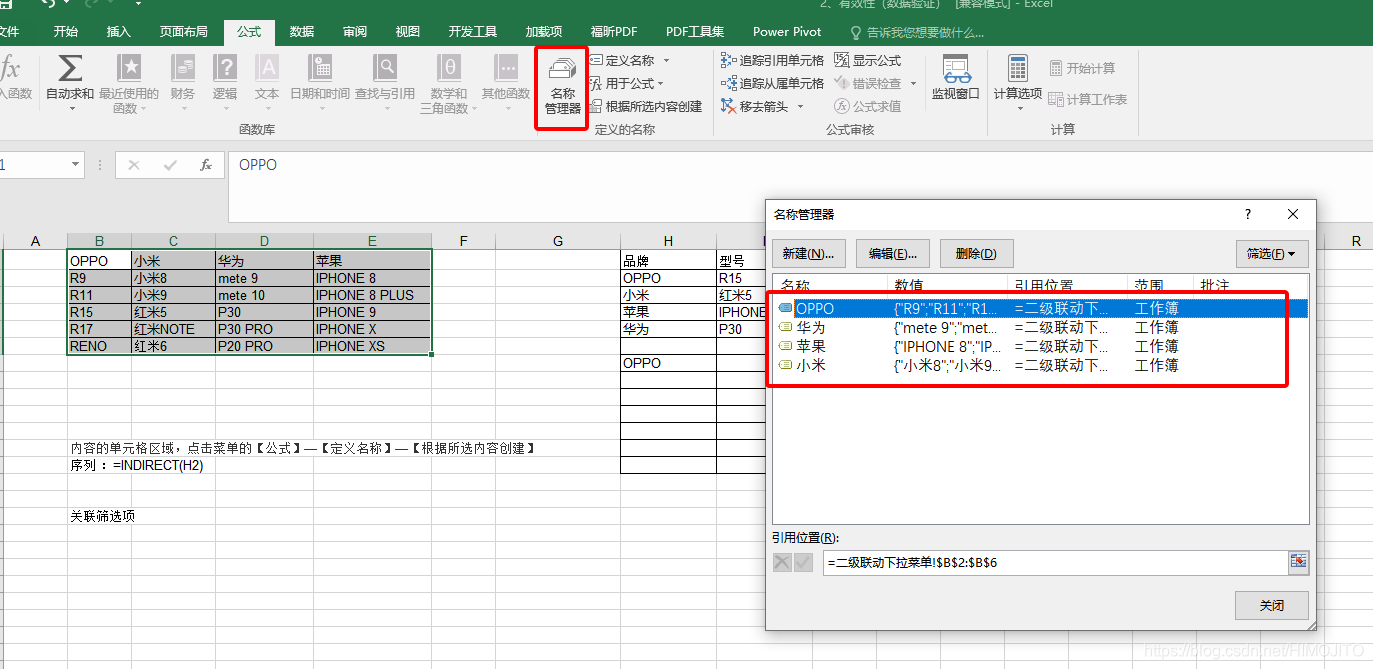Click the range collapse icon in 引用位置 box

(1298, 563)
